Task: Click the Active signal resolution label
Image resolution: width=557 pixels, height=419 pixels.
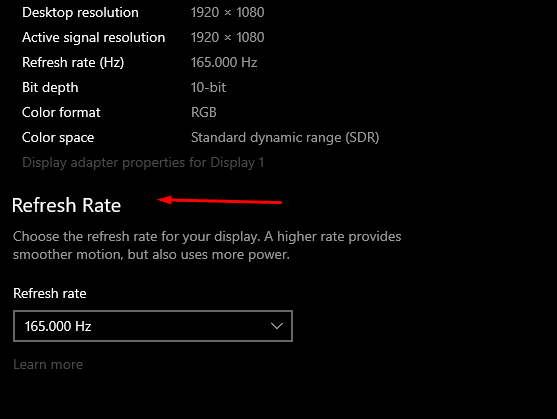Action: tap(93, 38)
